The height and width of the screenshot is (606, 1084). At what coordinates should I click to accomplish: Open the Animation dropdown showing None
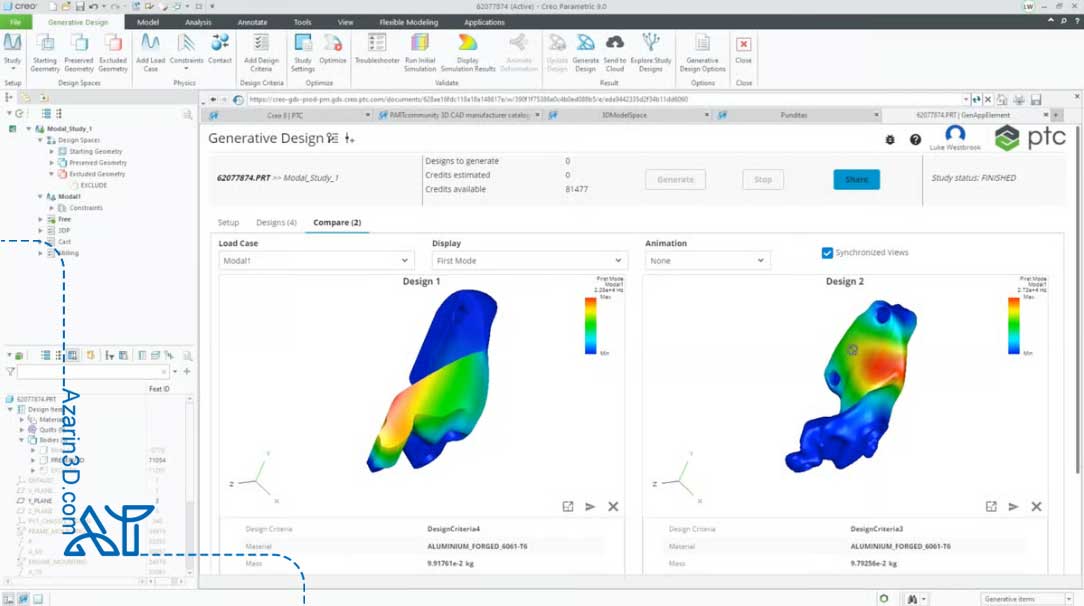pos(707,261)
